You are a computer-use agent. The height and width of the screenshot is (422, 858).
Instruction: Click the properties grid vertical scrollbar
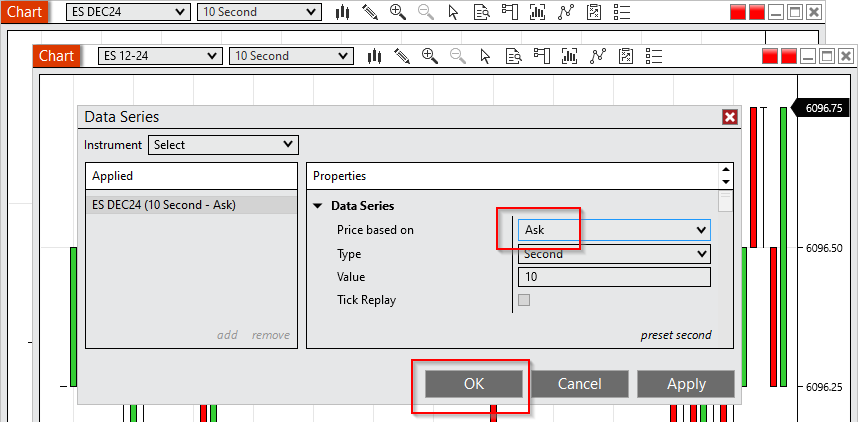726,201
